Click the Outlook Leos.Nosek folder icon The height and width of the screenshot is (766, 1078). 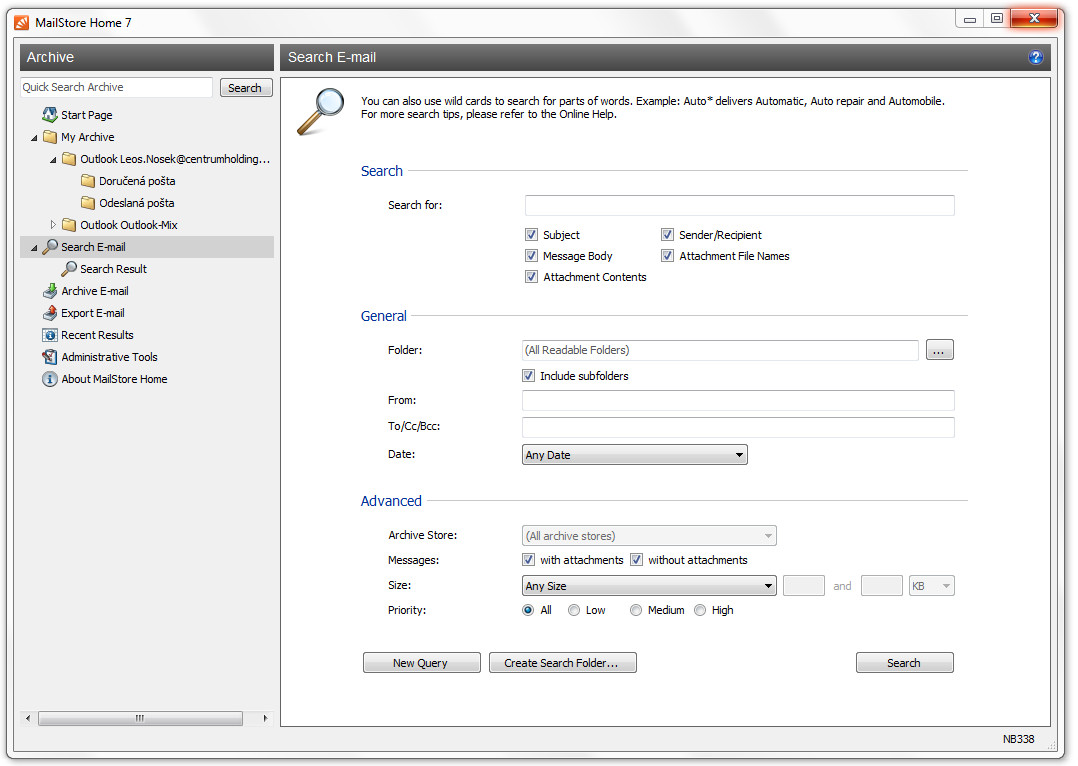(69, 159)
